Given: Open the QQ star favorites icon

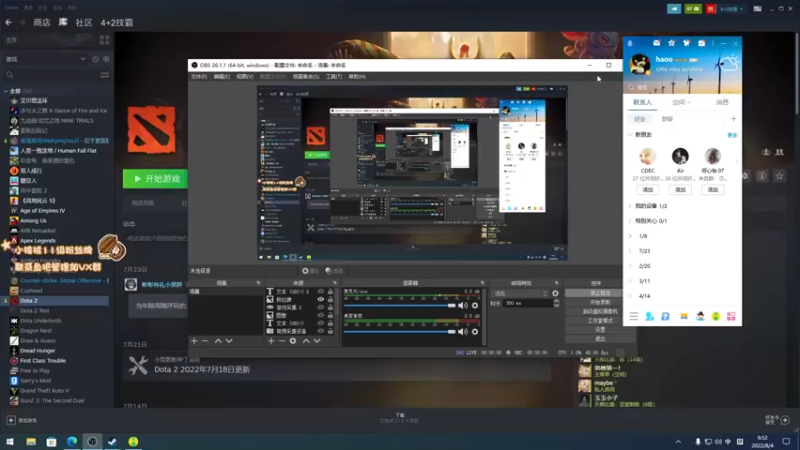Looking at the screenshot, I should 671,43.
